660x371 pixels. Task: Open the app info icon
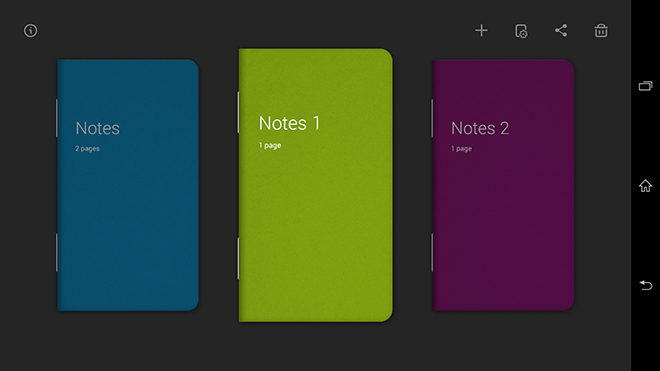[x=30, y=31]
